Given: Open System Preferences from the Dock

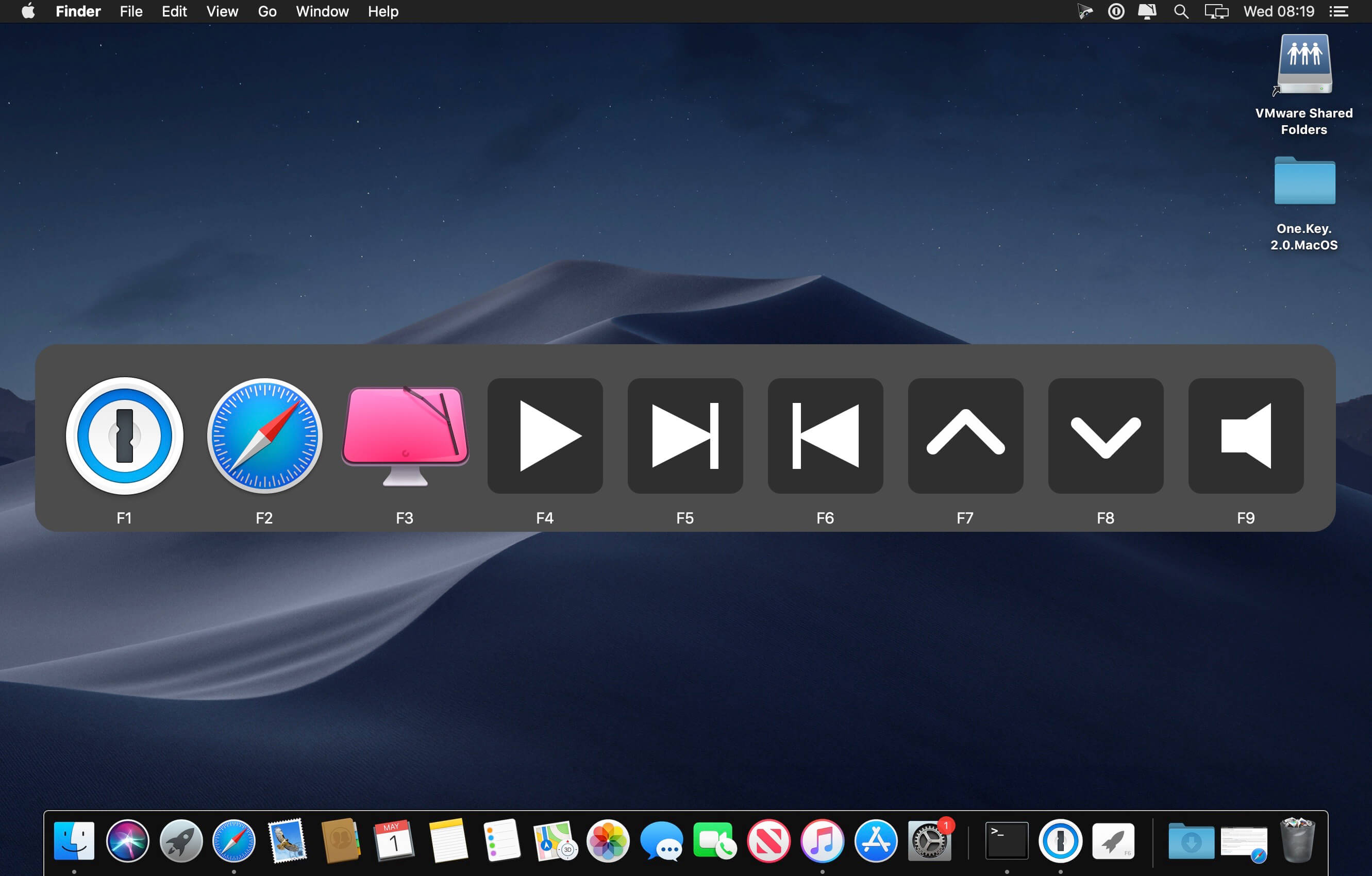Looking at the screenshot, I should click(929, 840).
